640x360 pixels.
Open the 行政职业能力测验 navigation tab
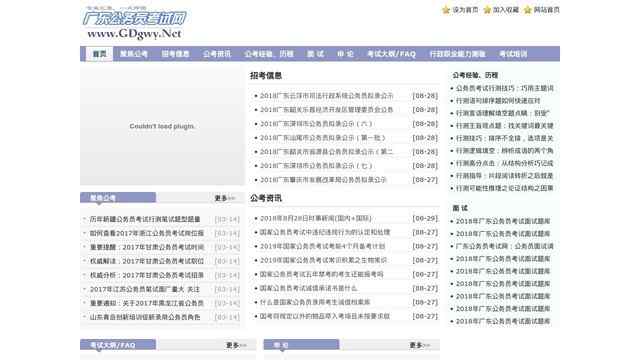pos(457,54)
